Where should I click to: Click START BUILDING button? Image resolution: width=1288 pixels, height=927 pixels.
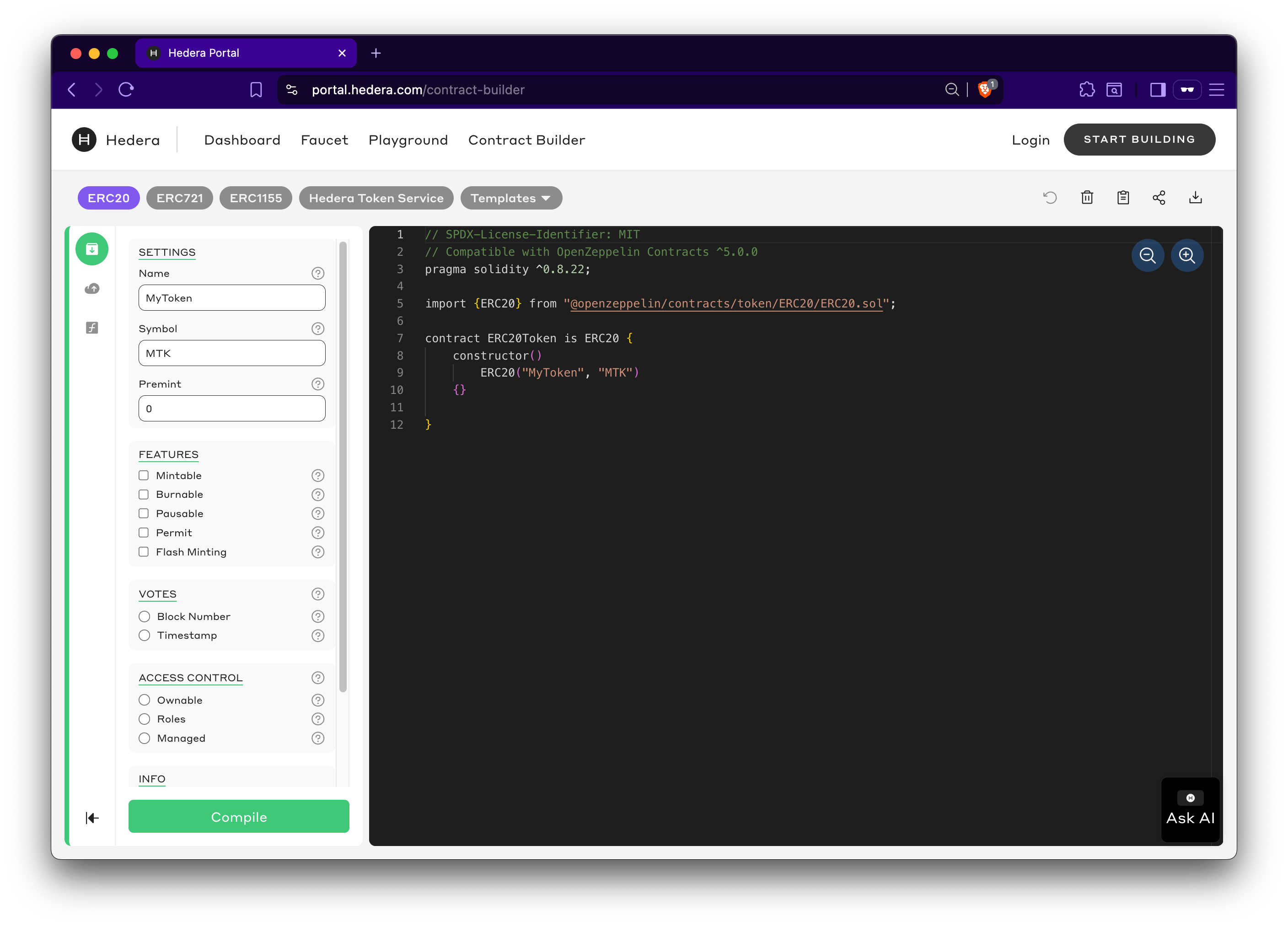1138,140
